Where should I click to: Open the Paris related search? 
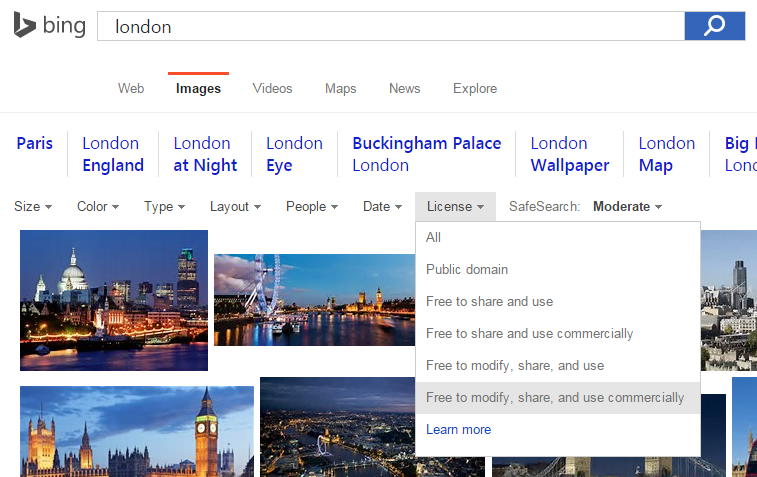click(34, 143)
